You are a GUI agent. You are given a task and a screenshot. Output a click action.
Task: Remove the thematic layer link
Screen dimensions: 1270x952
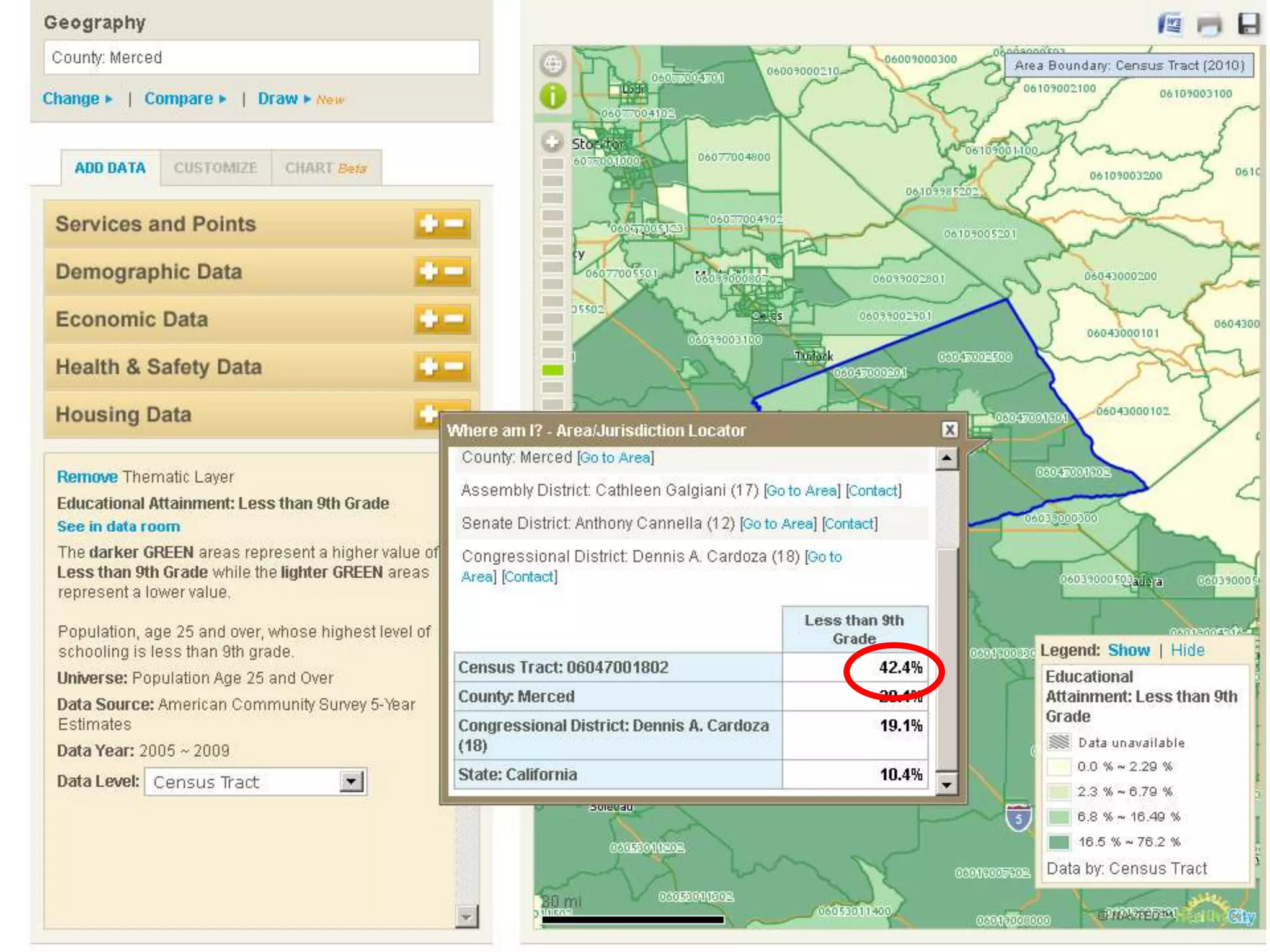click(x=87, y=477)
